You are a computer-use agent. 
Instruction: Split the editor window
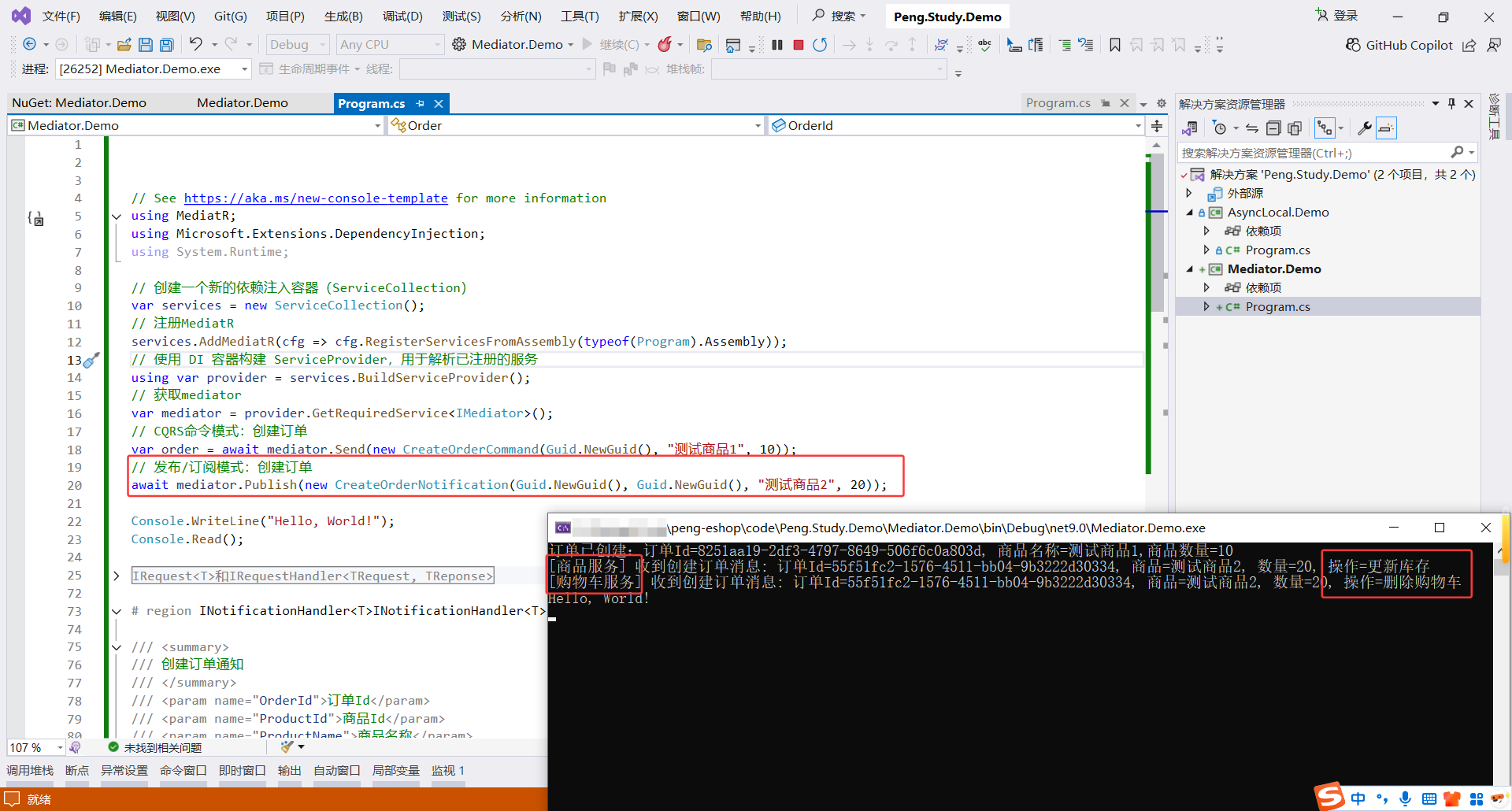pos(1157,126)
